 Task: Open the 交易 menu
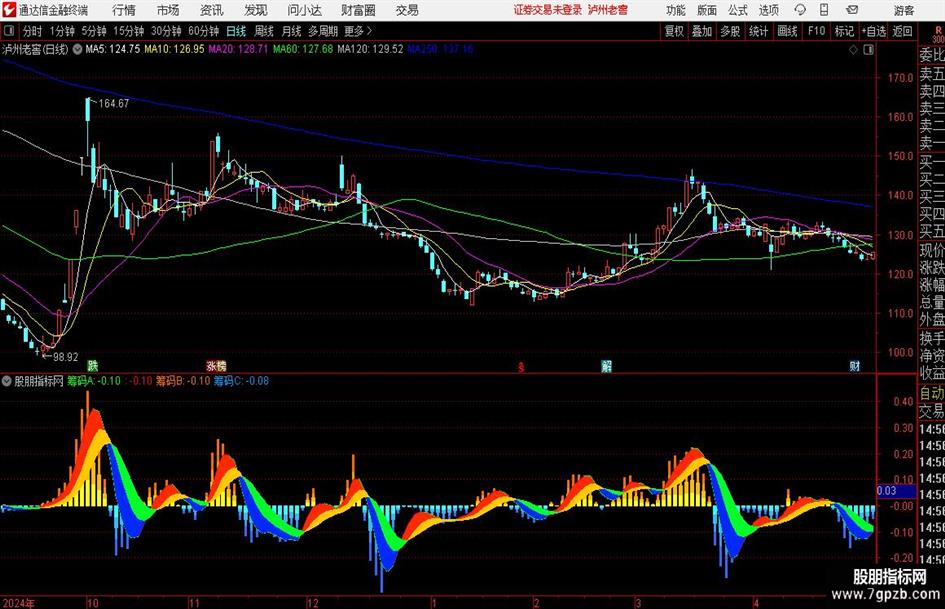pyautogui.click(x=407, y=10)
